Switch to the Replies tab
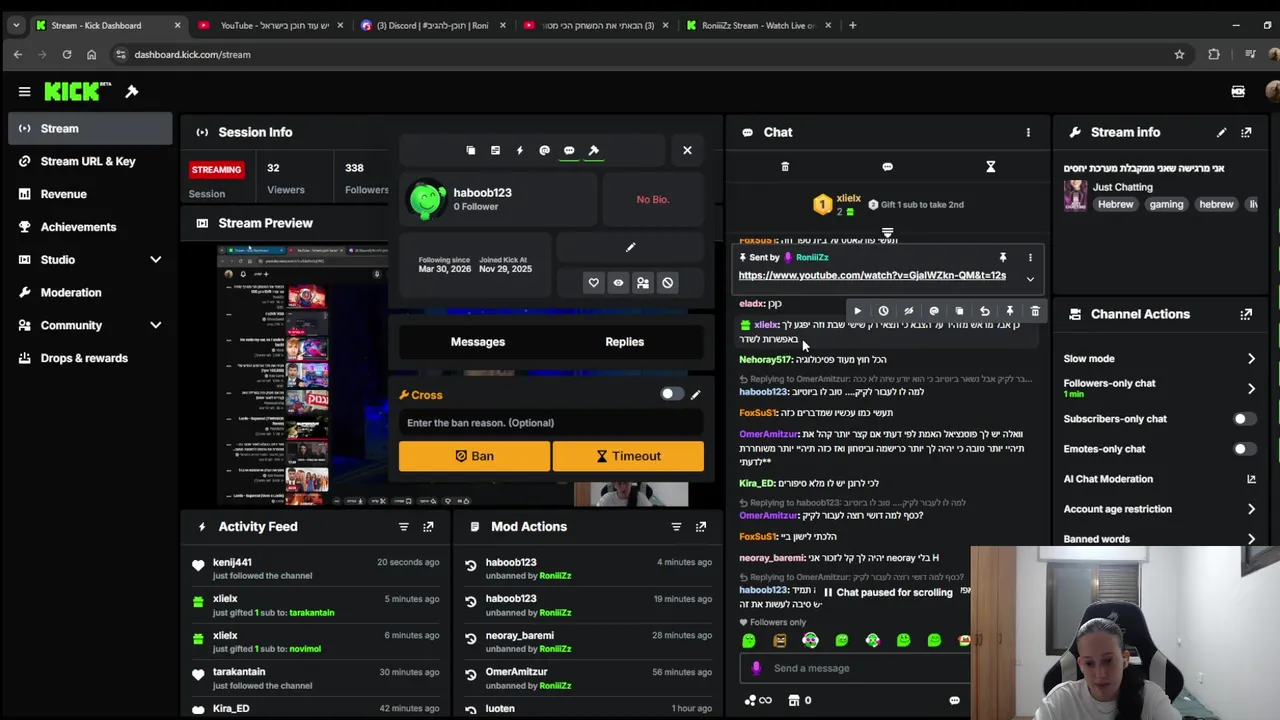The height and width of the screenshot is (720, 1280). point(625,342)
